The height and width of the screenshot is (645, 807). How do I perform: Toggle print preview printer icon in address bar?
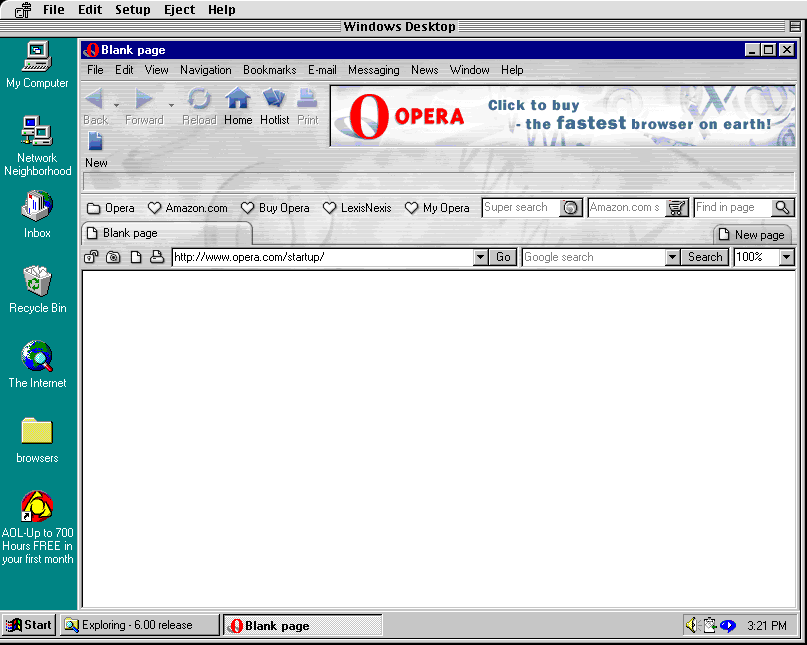click(157, 257)
